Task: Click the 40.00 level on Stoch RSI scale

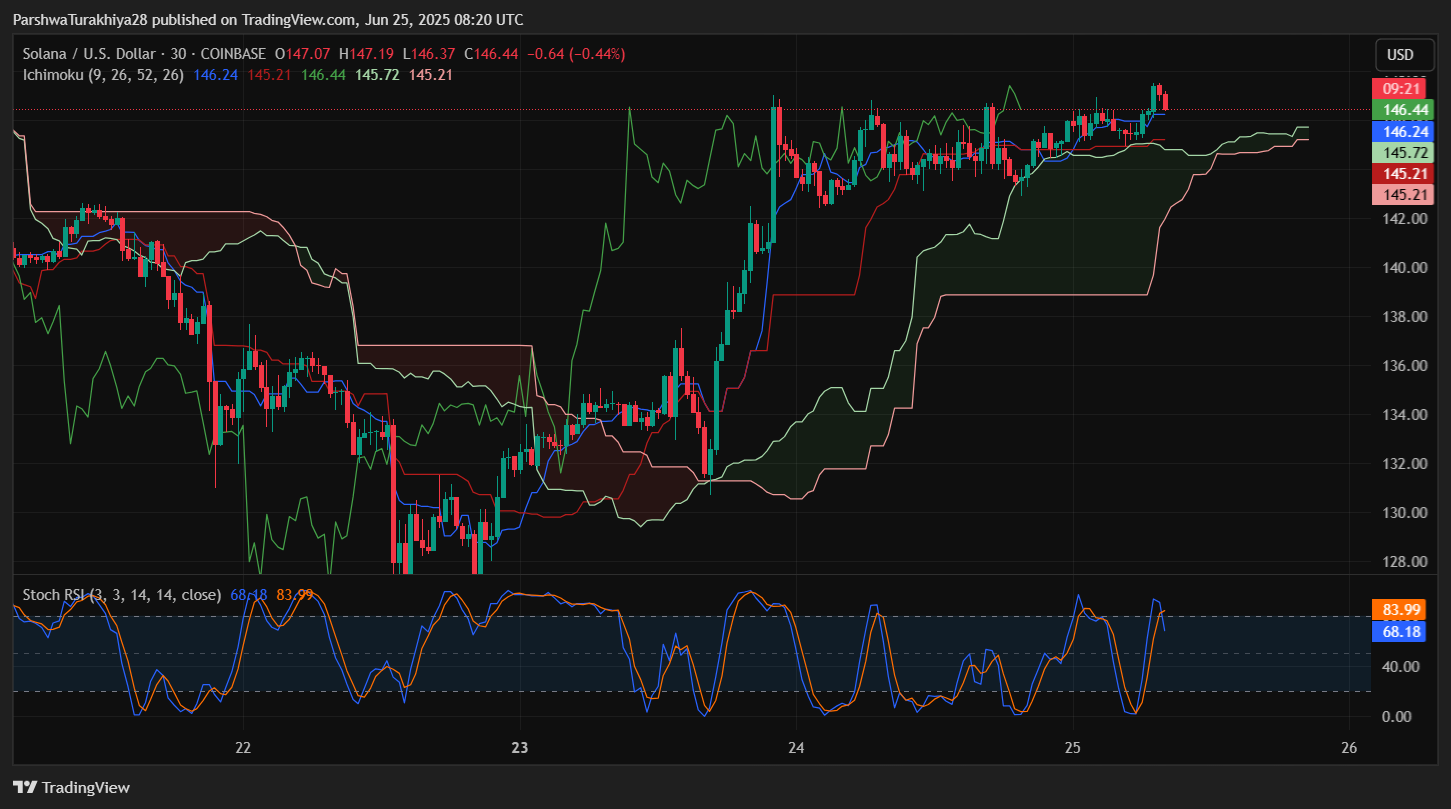Action: coord(1402,667)
